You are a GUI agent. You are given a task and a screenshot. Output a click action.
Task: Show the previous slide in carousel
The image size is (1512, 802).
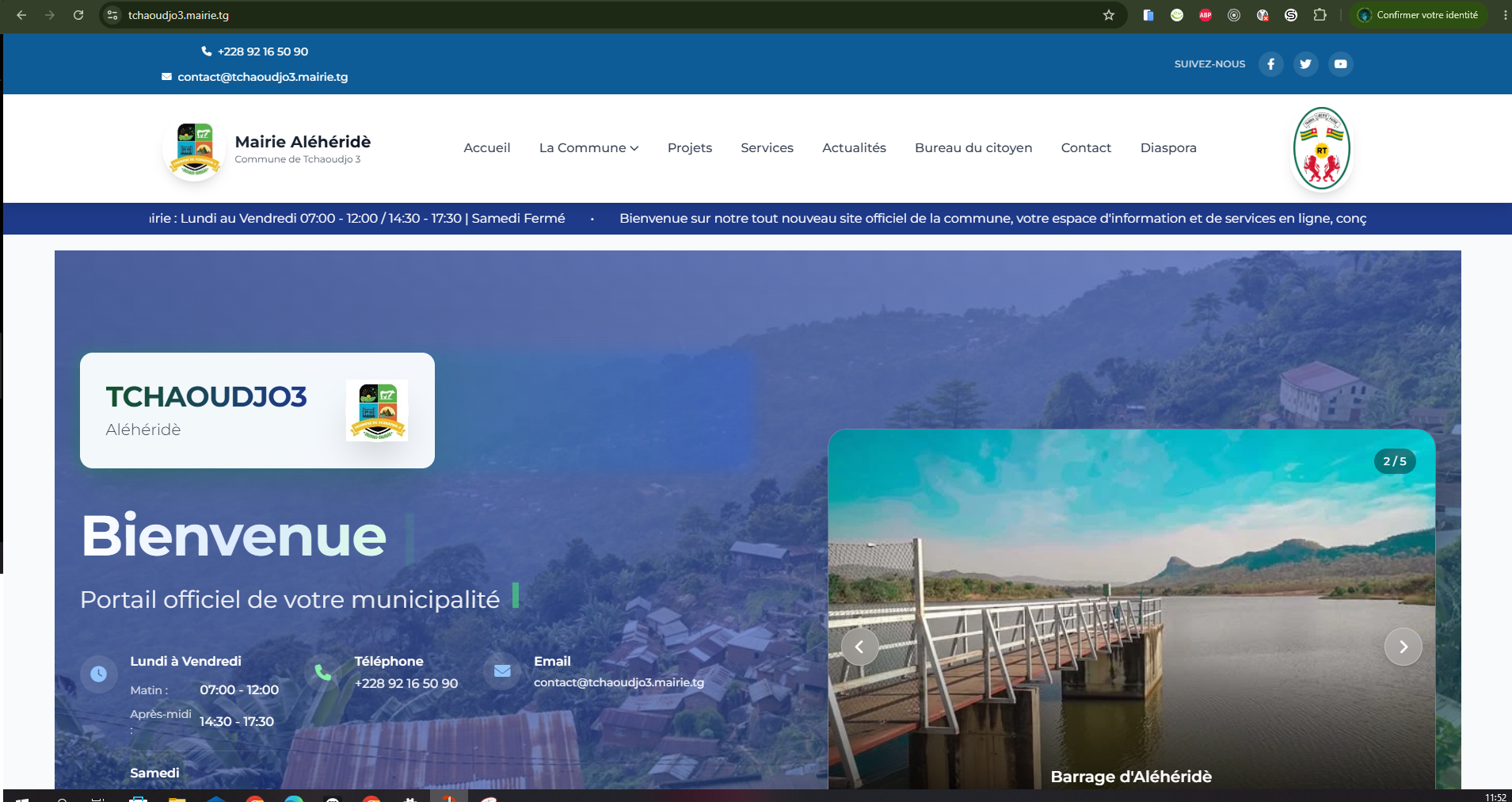[x=859, y=647]
